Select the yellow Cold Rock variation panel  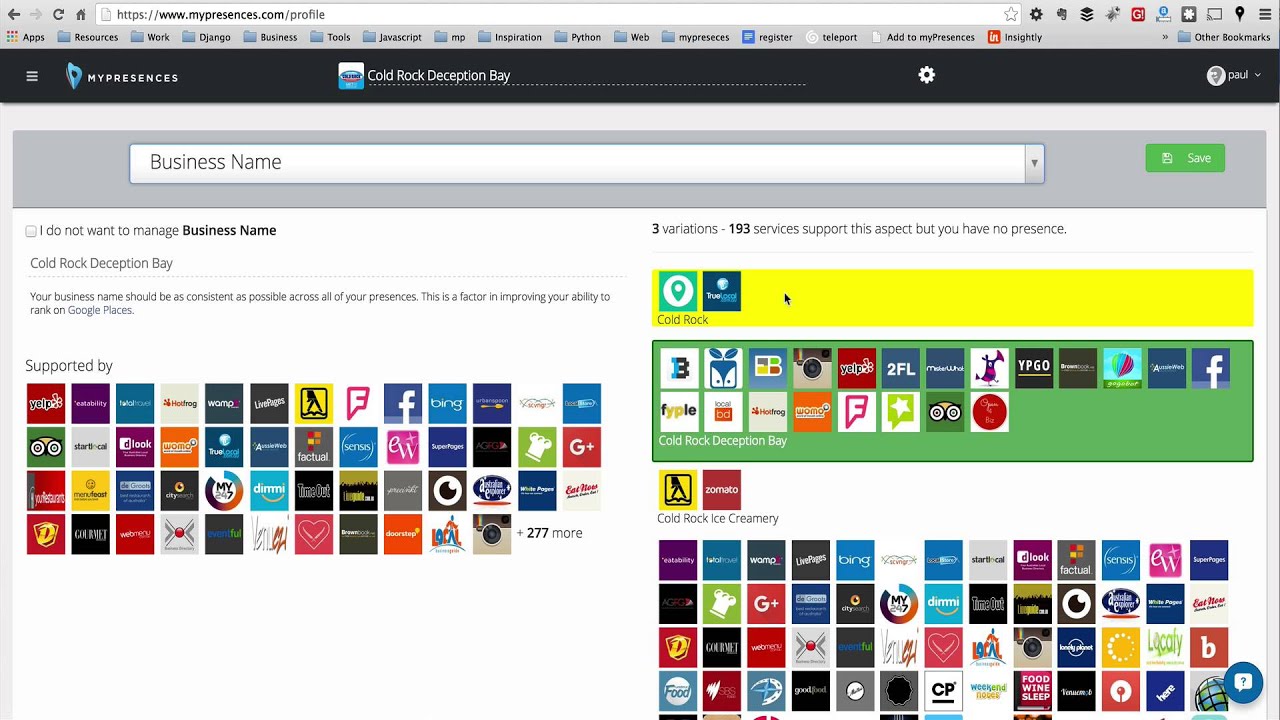click(x=952, y=298)
